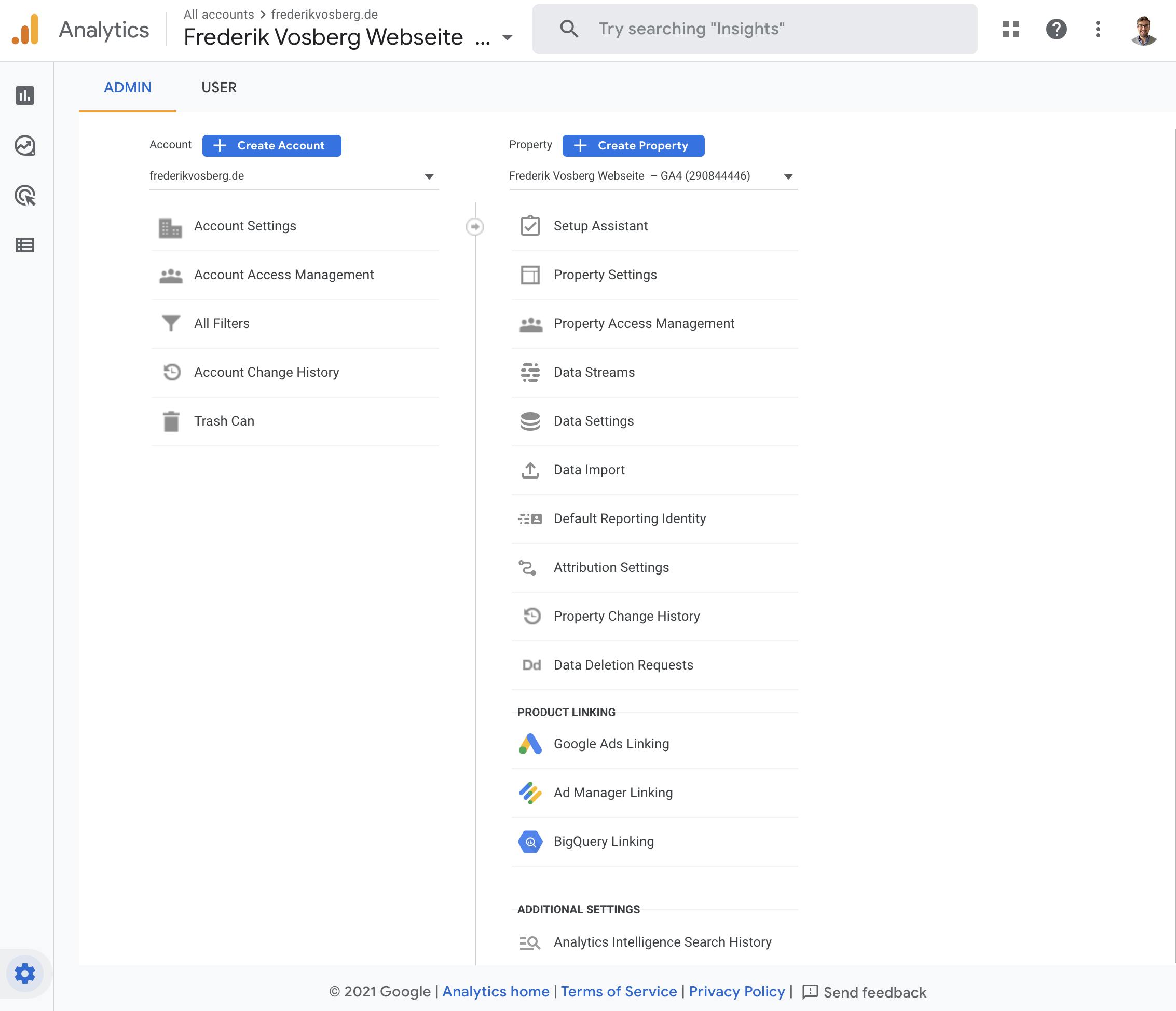Click the search magnifier icon
This screenshot has height=1011, width=1176.
coord(569,29)
